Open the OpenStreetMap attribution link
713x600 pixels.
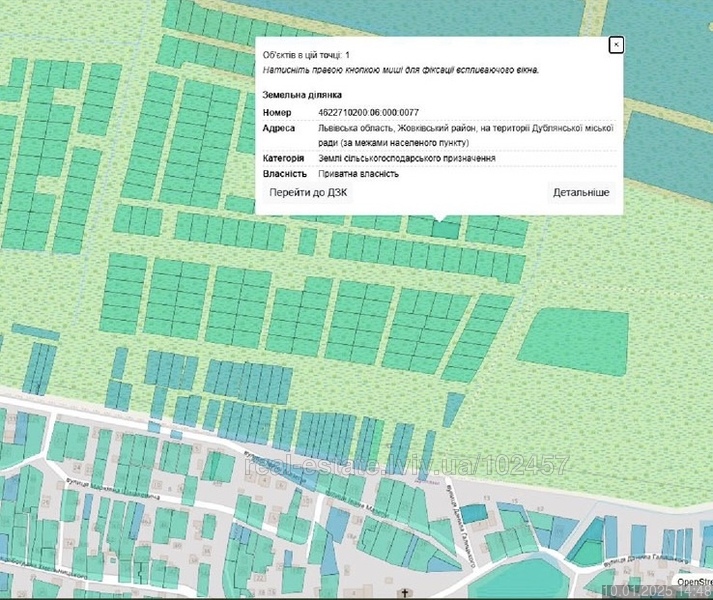click(694, 582)
